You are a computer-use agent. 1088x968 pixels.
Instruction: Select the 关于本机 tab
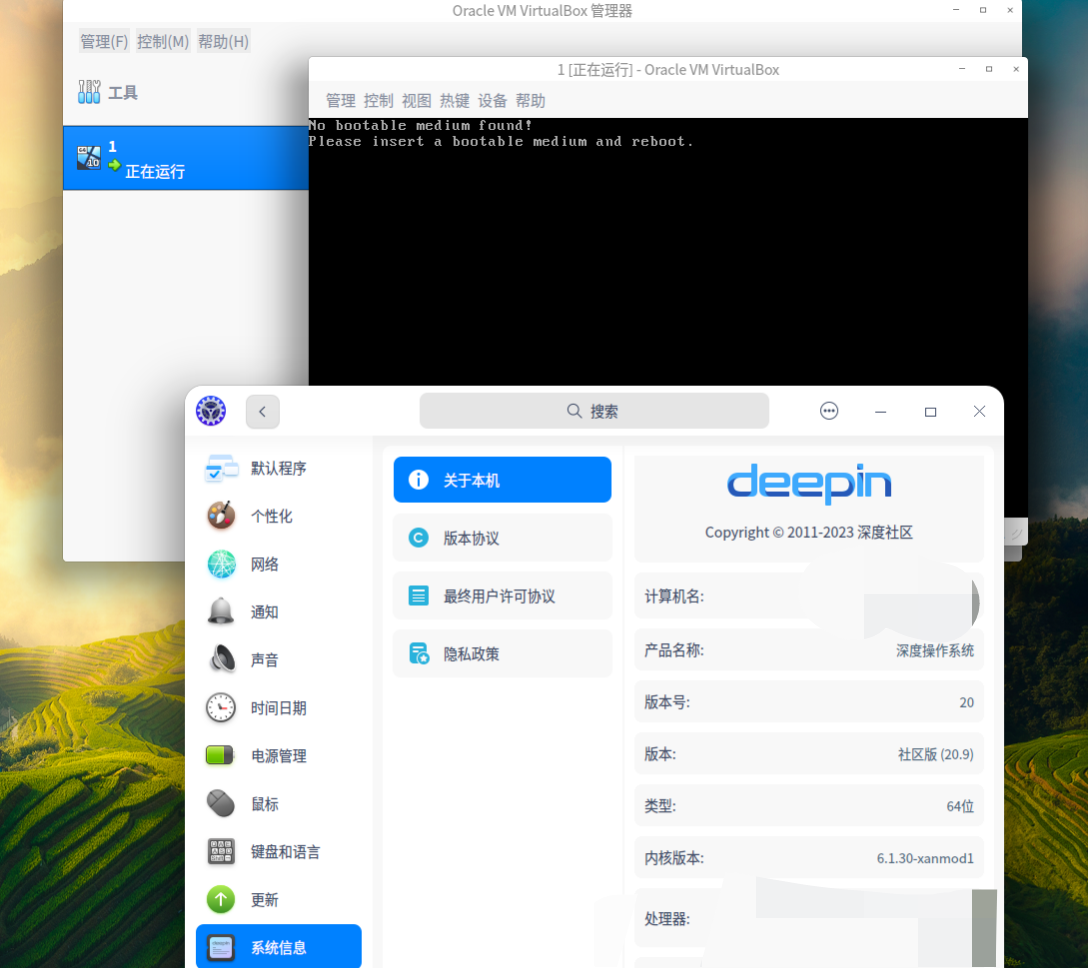click(x=502, y=479)
